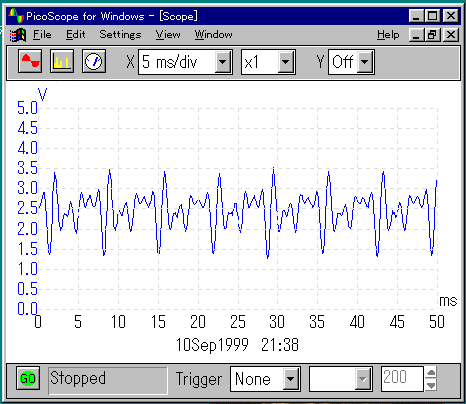The width and height of the screenshot is (466, 404).
Task: Expand the Trigger None dropdown
Action: pyautogui.click(x=291, y=379)
